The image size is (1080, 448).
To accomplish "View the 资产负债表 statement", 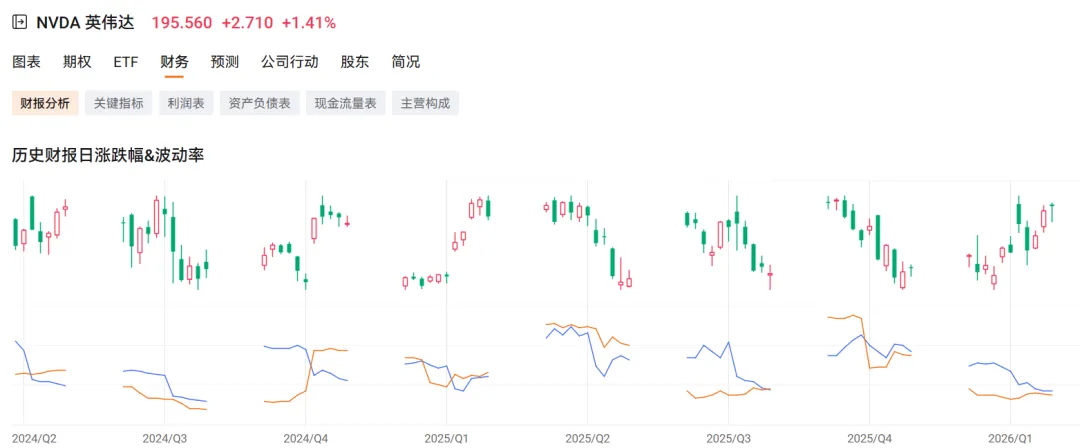I will tap(259, 103).
